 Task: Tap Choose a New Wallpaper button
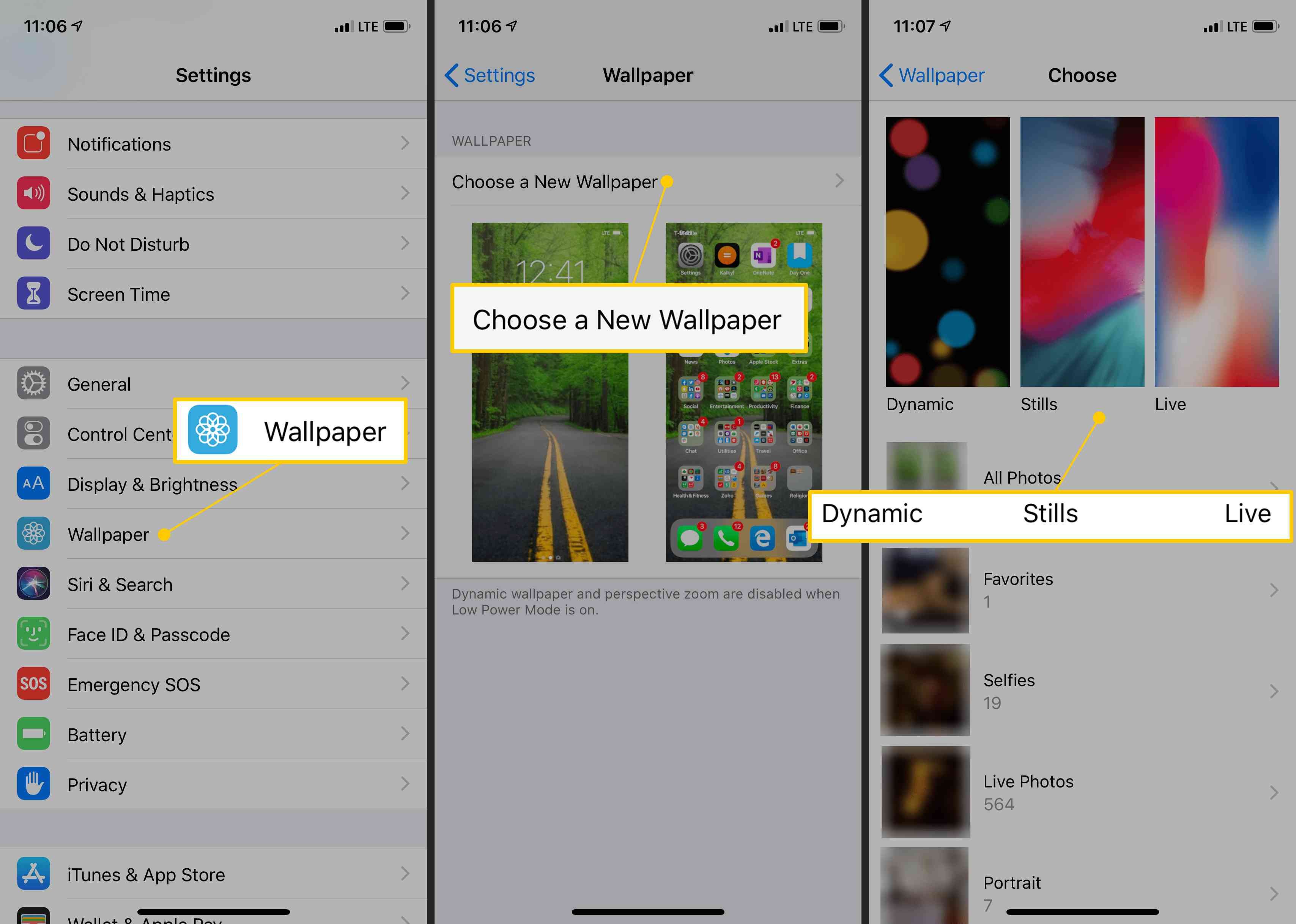tap(648, 180)
